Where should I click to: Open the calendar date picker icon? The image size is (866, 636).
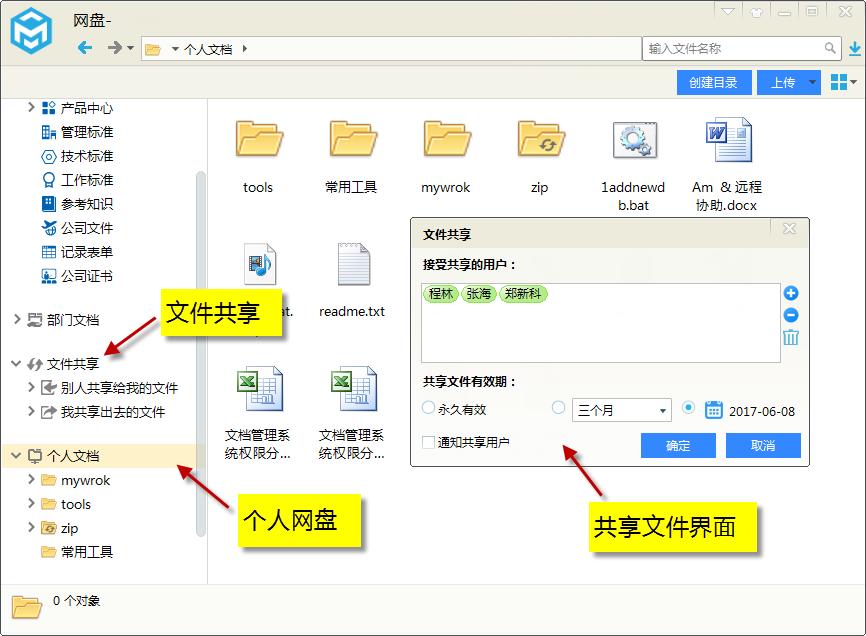[x=714, y=408]
